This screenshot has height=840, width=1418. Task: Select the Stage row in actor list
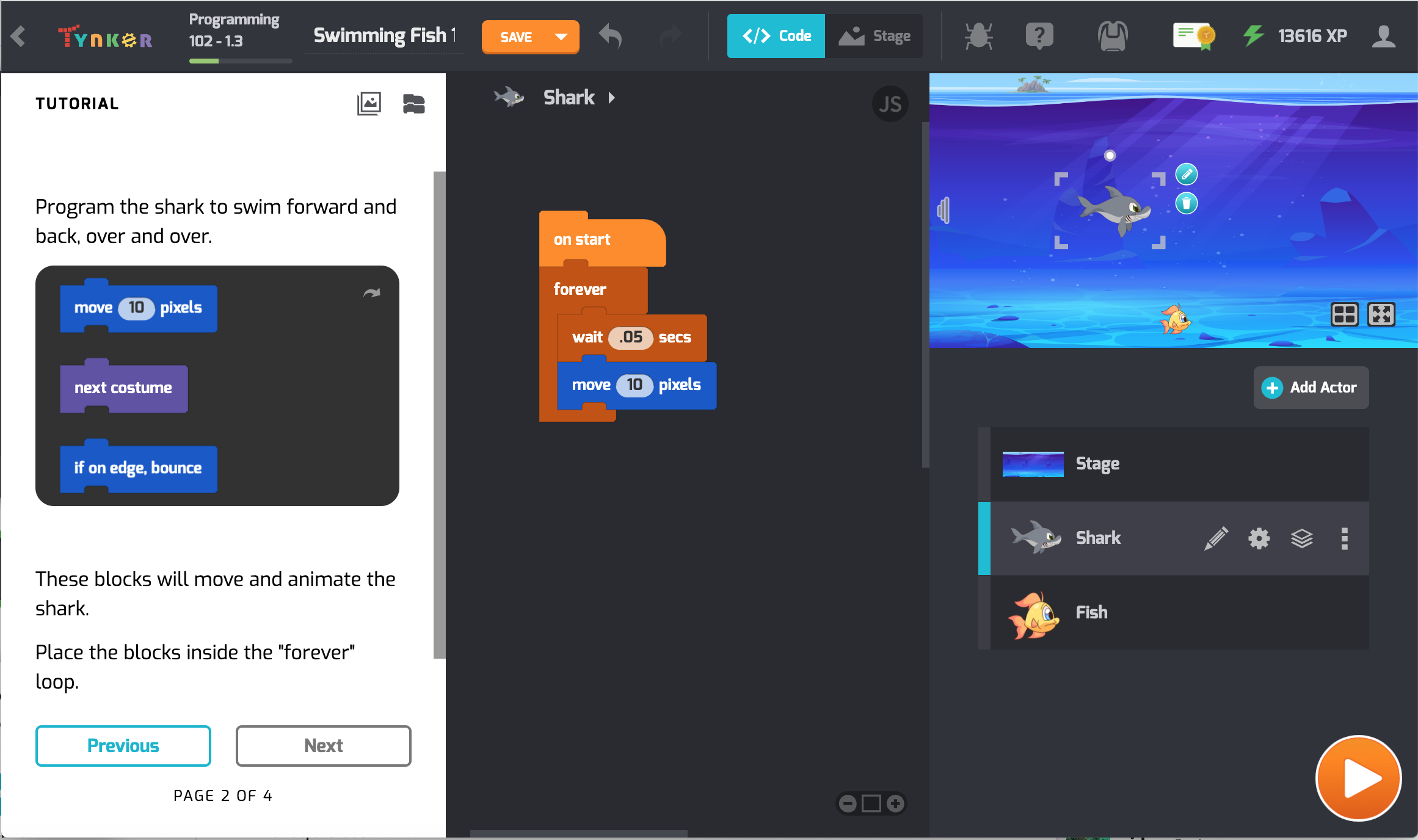pos(1173,464)
